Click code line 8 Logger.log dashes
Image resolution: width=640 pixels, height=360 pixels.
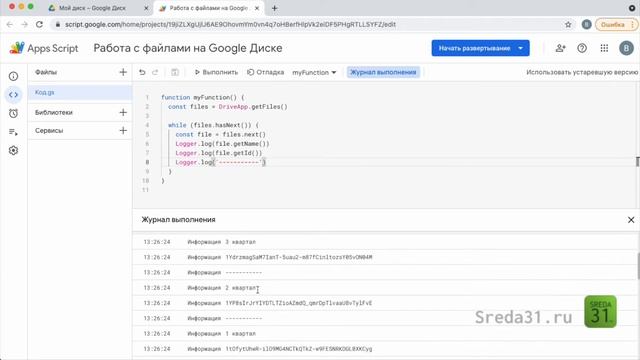pyautogui.click(x=220, y=162)
